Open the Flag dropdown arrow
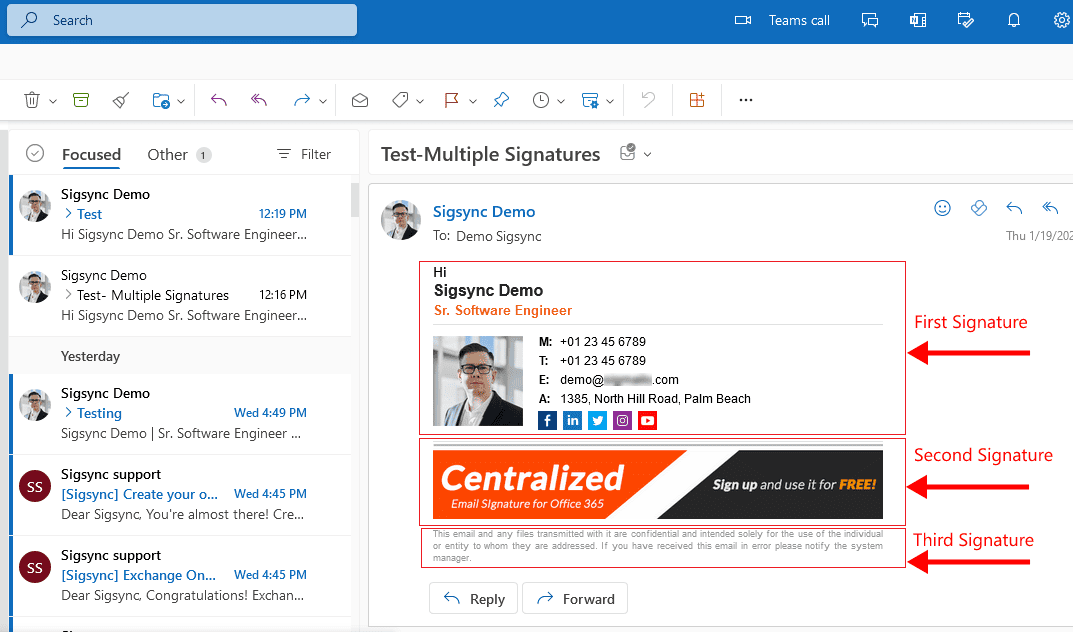Screen dimensions: 1073x632 (472, 101)
